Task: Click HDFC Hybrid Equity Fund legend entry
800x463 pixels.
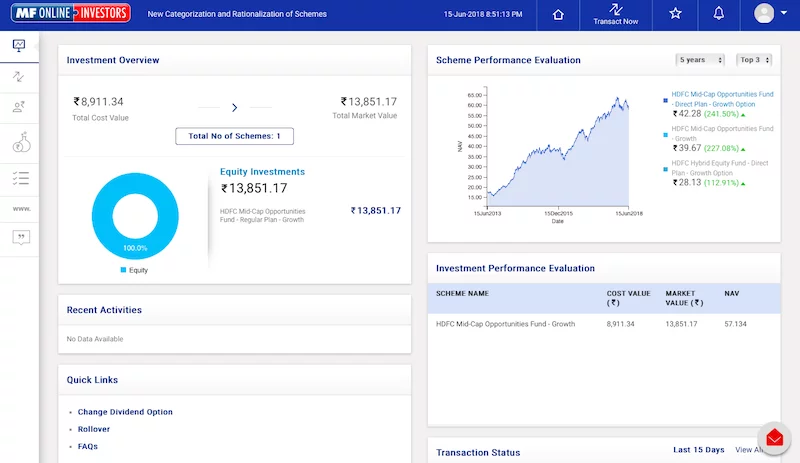Action: click(x=720, y=168)
